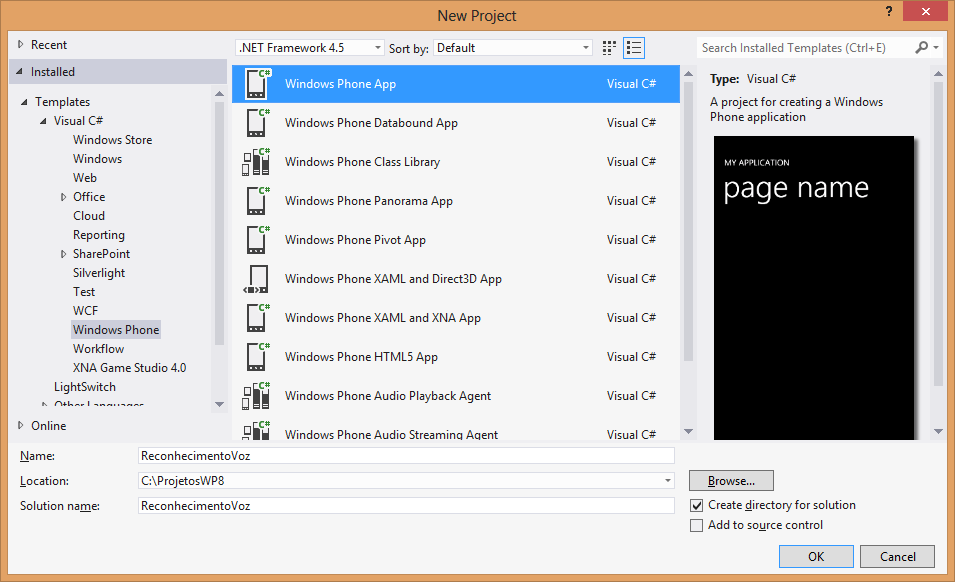The image size is (955, 582).
Task: Click the search magnifier icon
Action: 922,47
